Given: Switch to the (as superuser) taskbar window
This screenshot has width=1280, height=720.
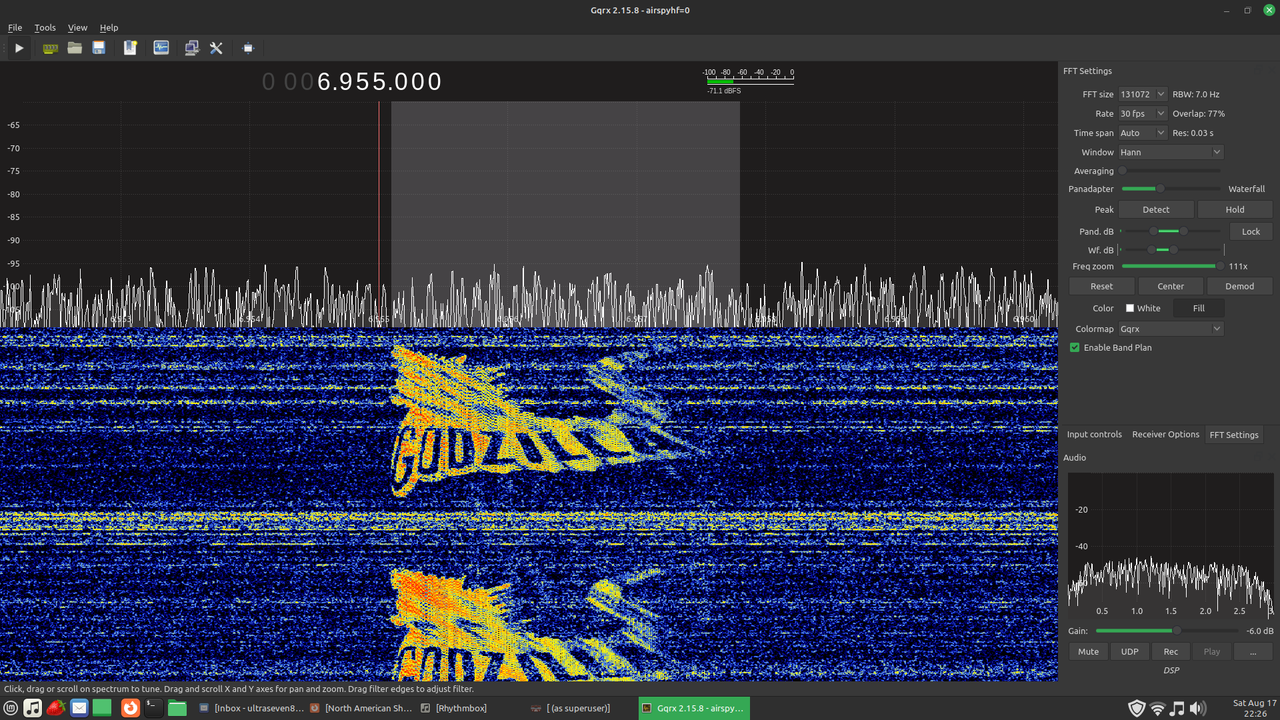Looking at the screenshot, I should 580,708.
